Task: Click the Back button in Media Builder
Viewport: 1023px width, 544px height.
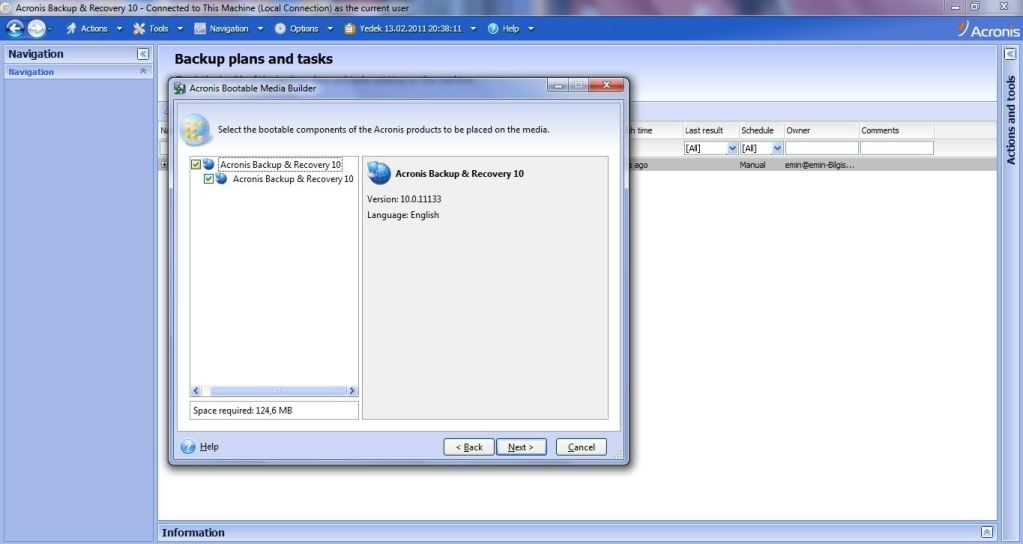Action: tap(468, 447)
